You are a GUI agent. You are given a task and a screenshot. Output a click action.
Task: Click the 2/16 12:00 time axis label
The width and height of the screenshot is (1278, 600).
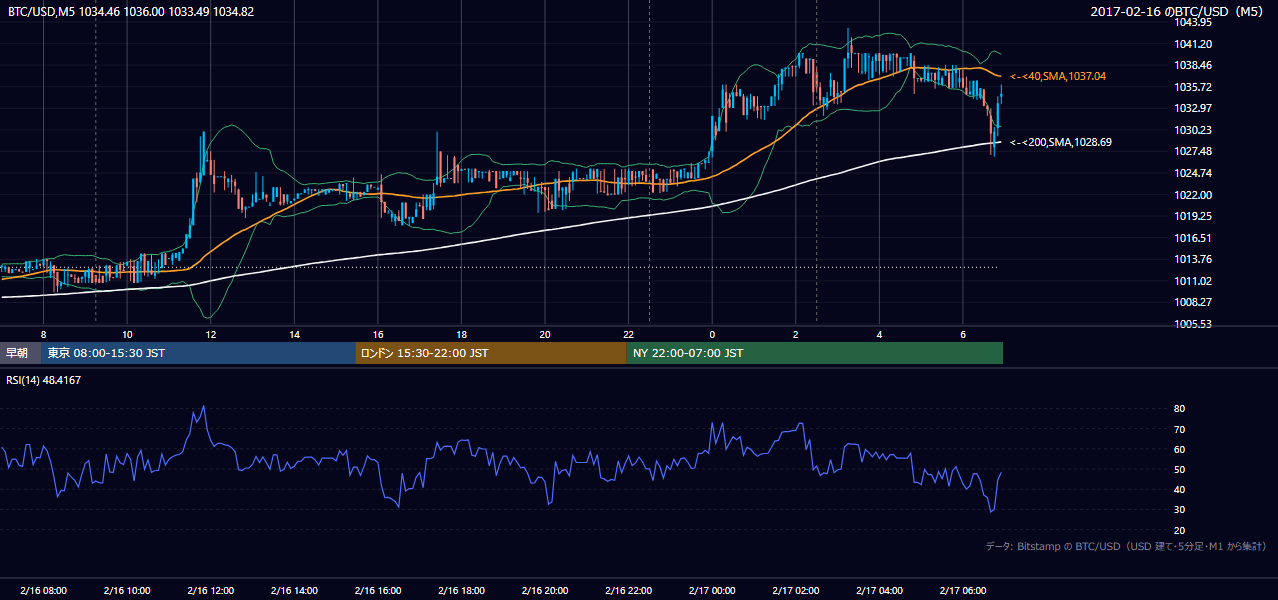(x=211, y=591)
